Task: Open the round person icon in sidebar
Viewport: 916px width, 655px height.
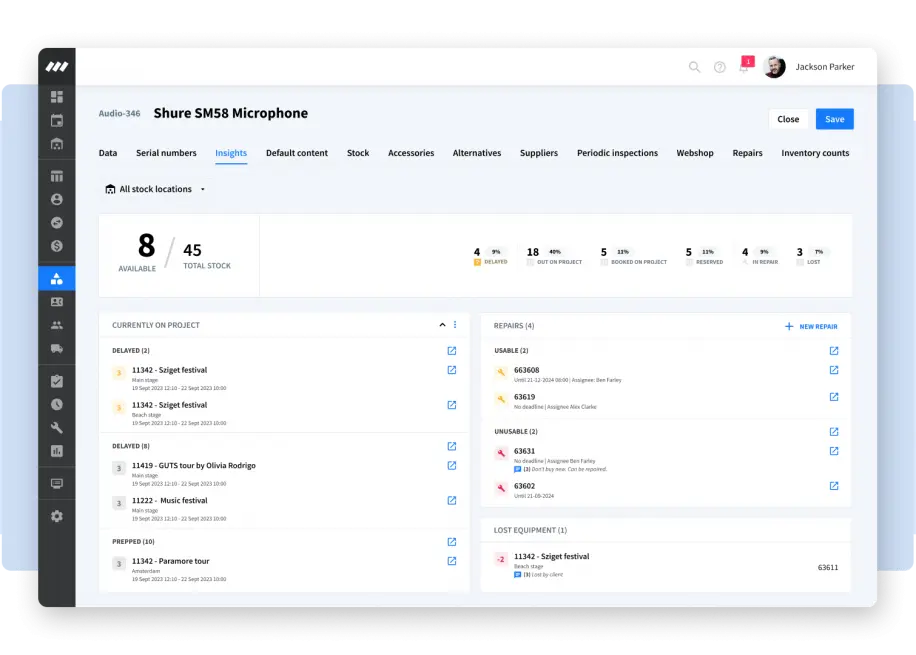Action: click(x=57, y=199)
